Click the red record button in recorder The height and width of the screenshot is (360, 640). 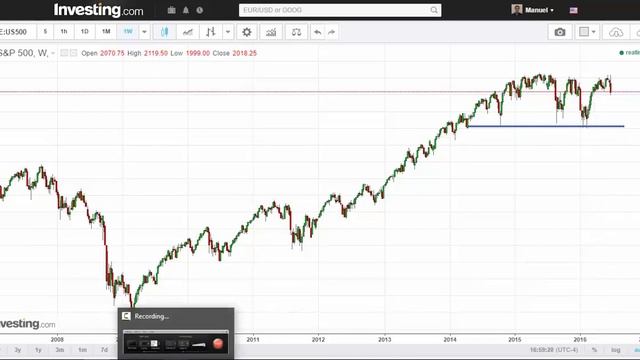click(x=218, y=344)
